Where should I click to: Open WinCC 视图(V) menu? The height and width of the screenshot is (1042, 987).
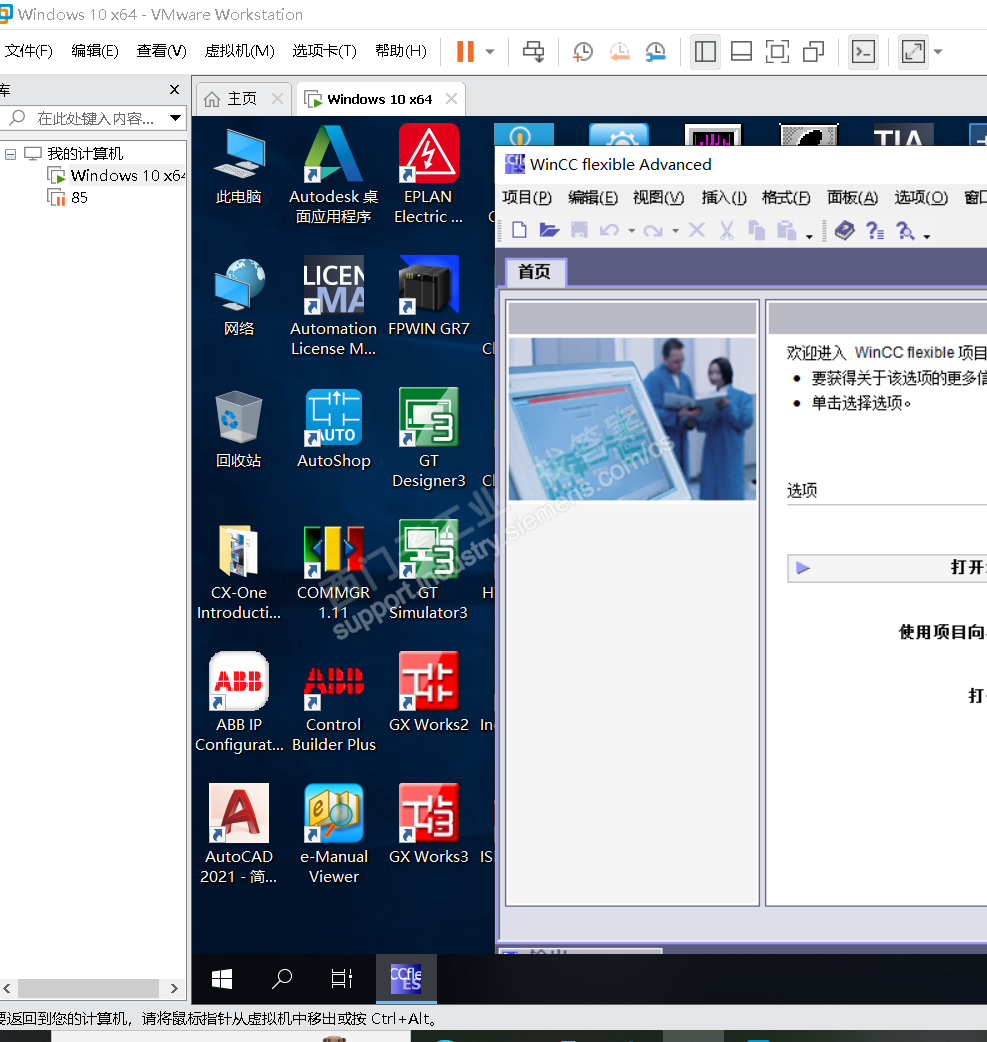pyautogui.click(x=658, y=197)
